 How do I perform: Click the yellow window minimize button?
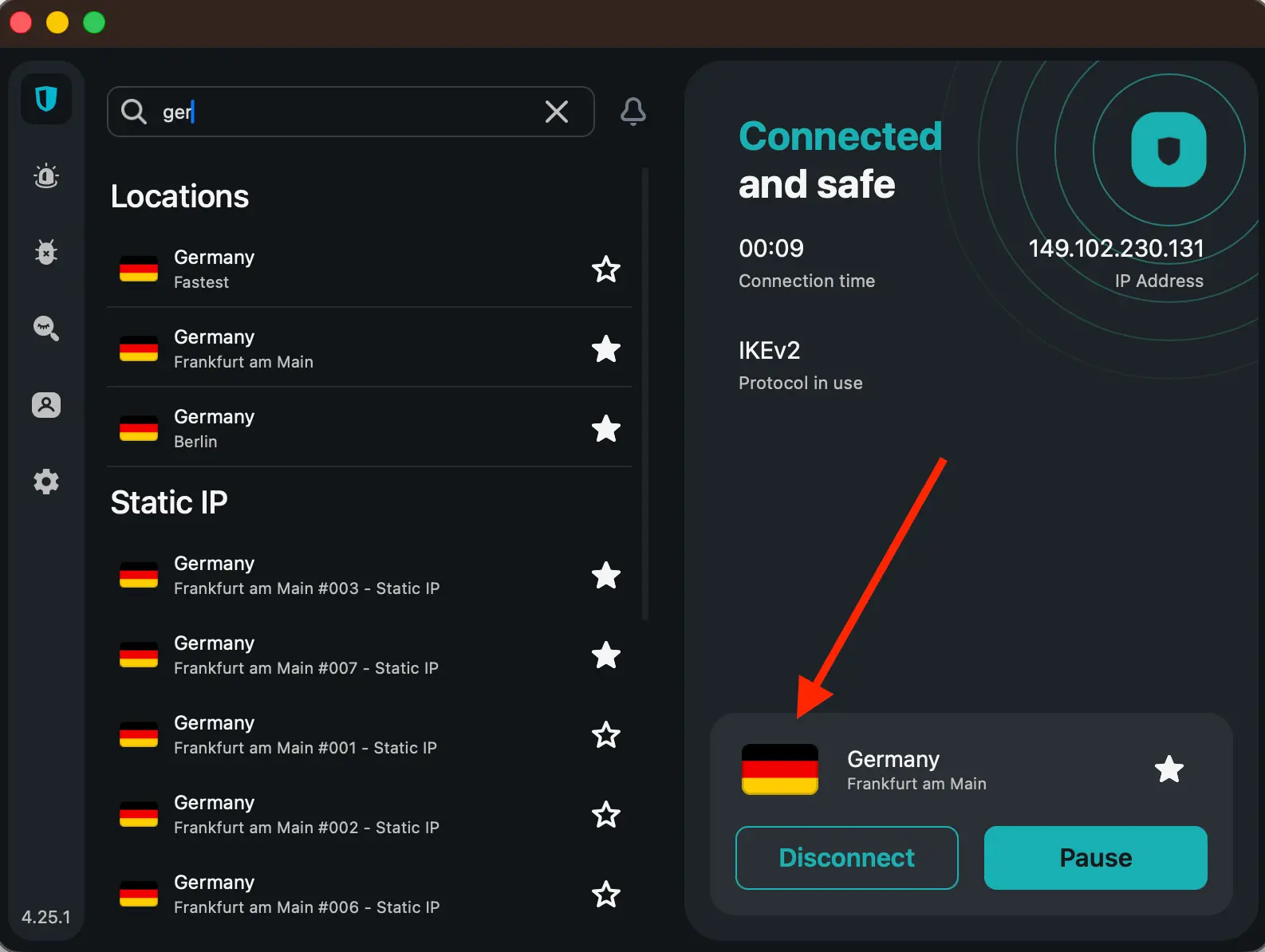(57, 22)
